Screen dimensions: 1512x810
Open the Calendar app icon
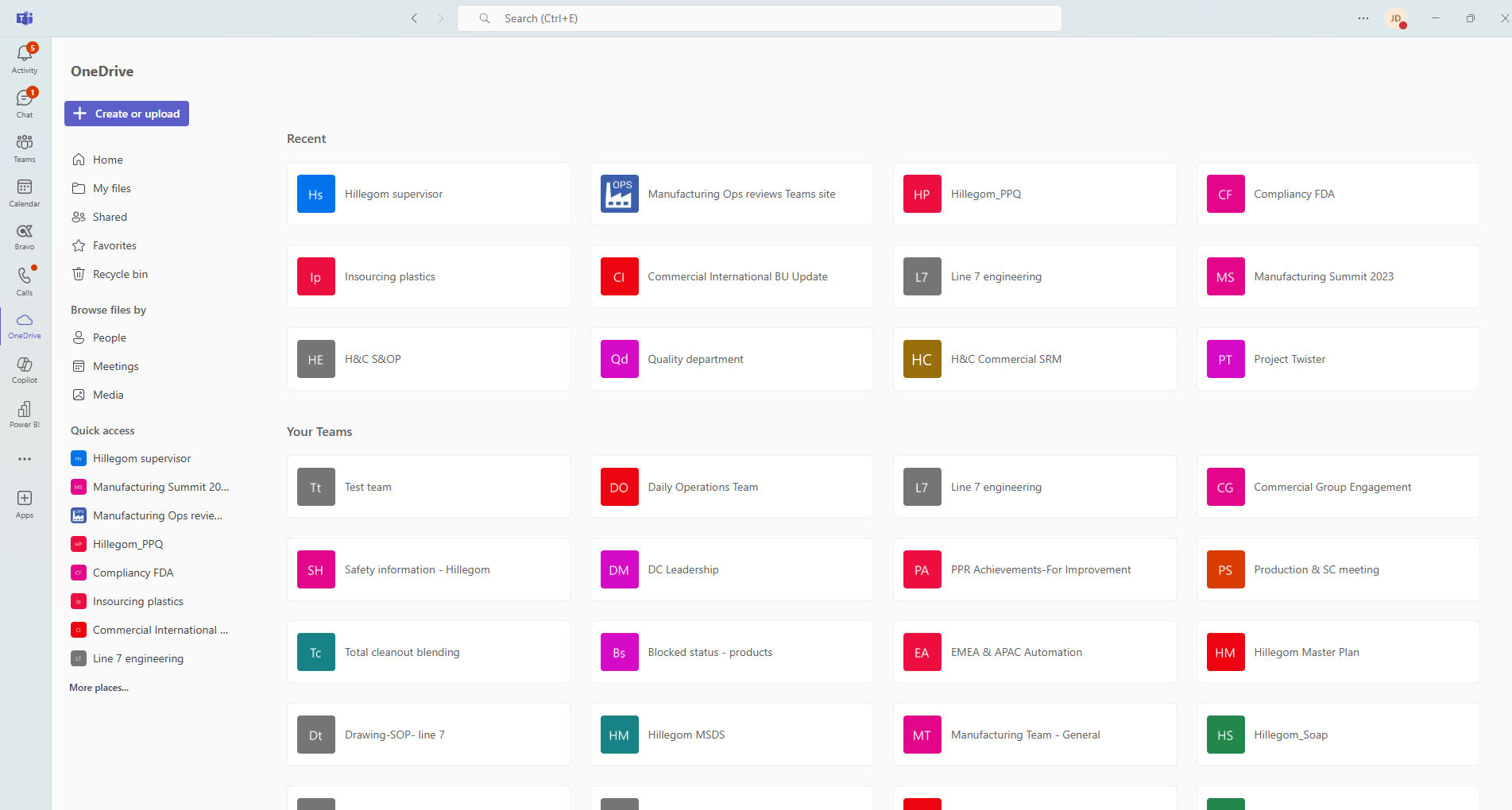coord(25,192)
